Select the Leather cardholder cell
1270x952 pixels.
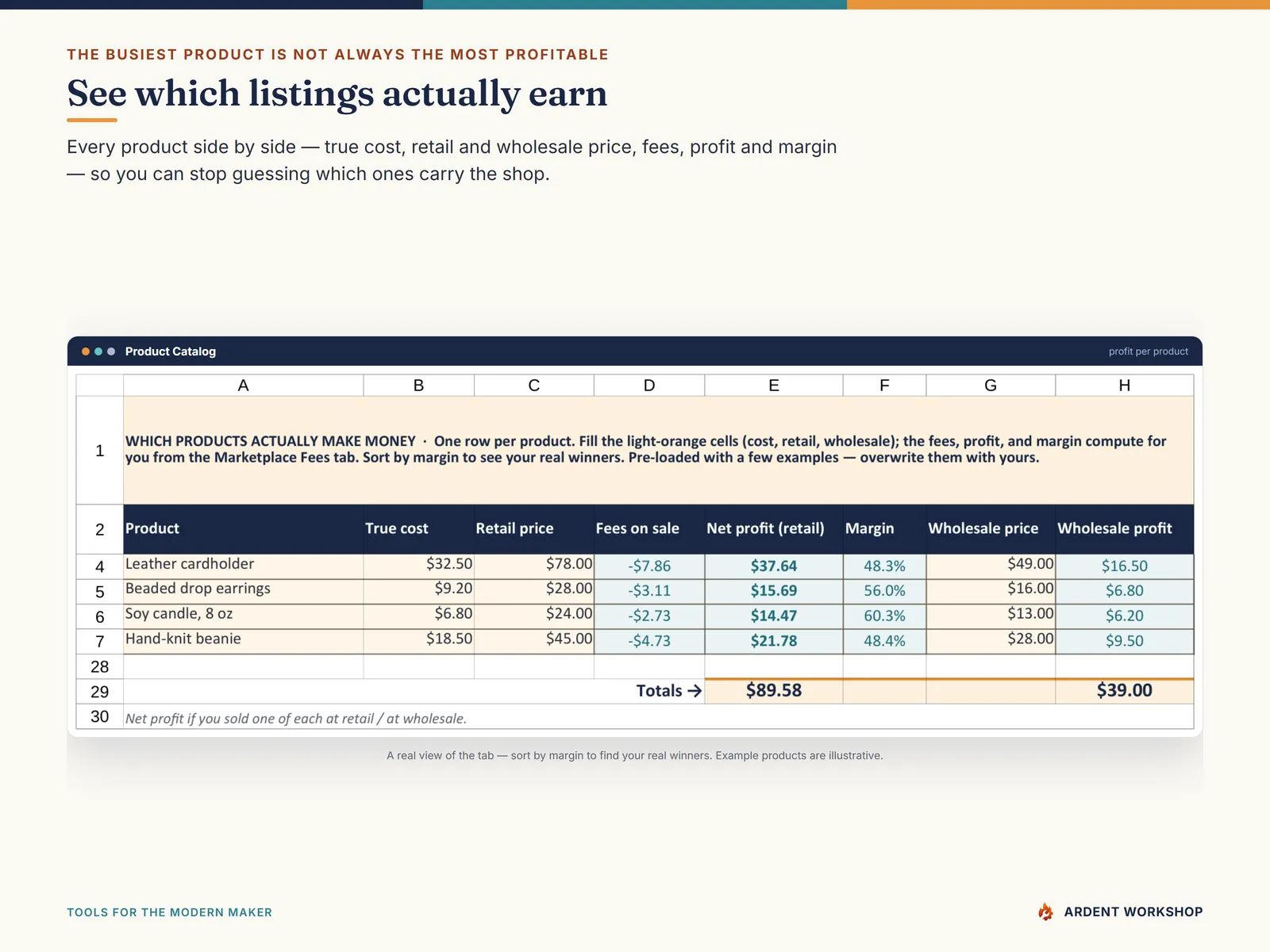[x=243, y=566]
